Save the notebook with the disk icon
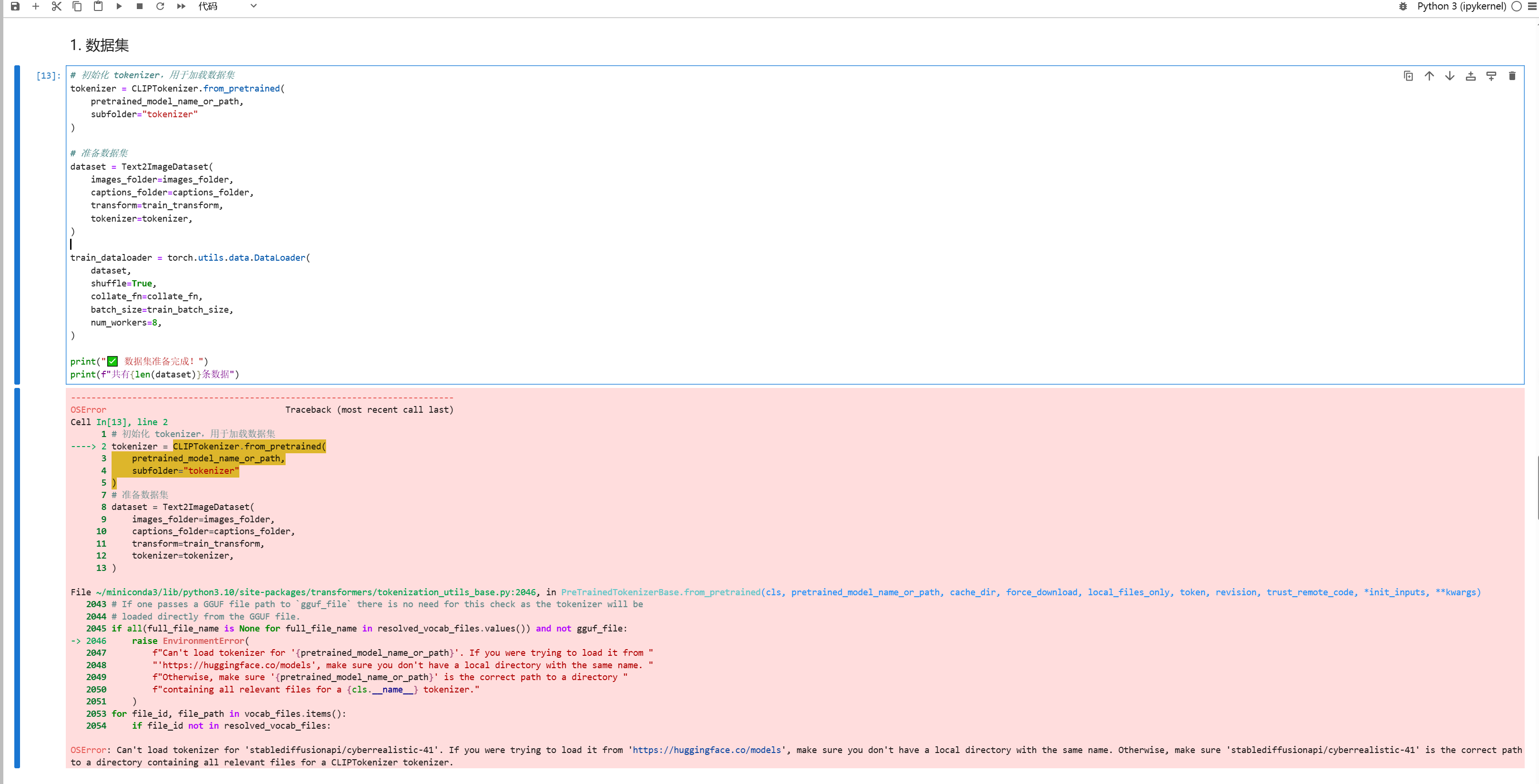This screenshot has height=784, width=1539. 16,6
